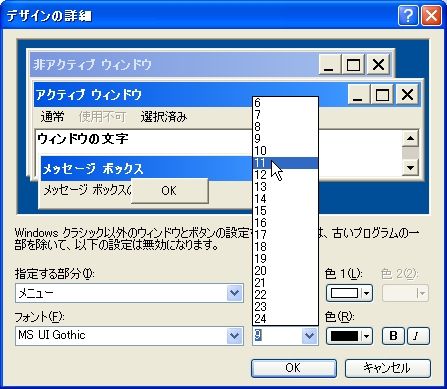Click the preview message box OK button
Screen dimensions: 447x389
[170, 191]
